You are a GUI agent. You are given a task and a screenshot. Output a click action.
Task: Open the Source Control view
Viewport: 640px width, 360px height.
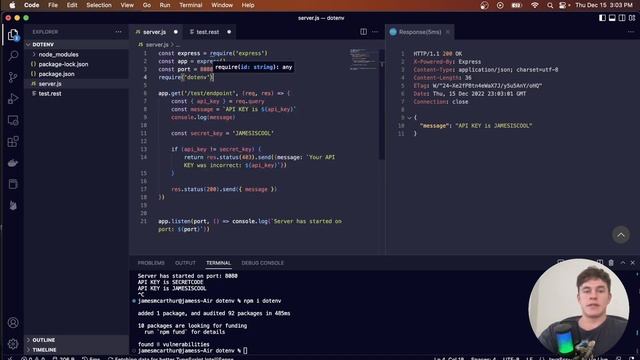[x=13, y=77]
